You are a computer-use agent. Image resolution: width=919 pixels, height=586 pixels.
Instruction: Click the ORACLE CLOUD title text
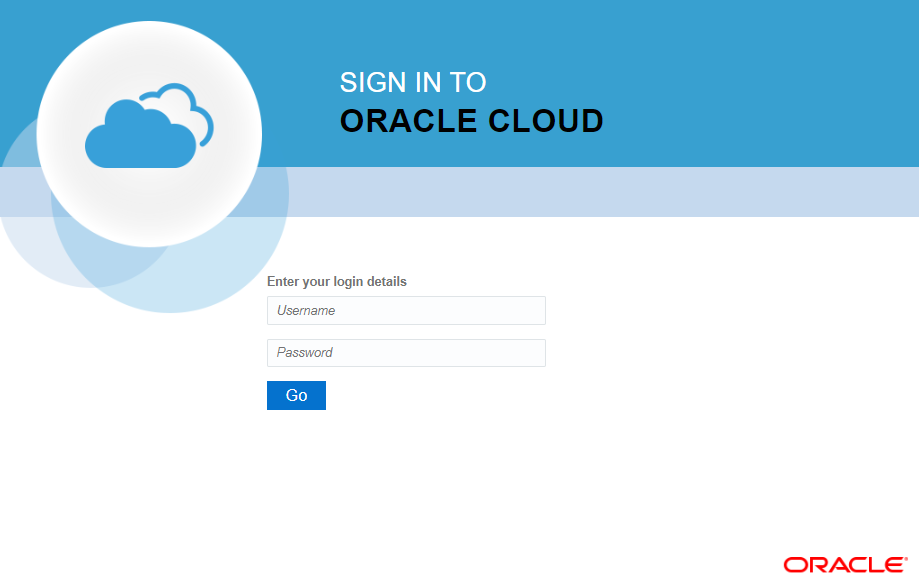[471, 121]
